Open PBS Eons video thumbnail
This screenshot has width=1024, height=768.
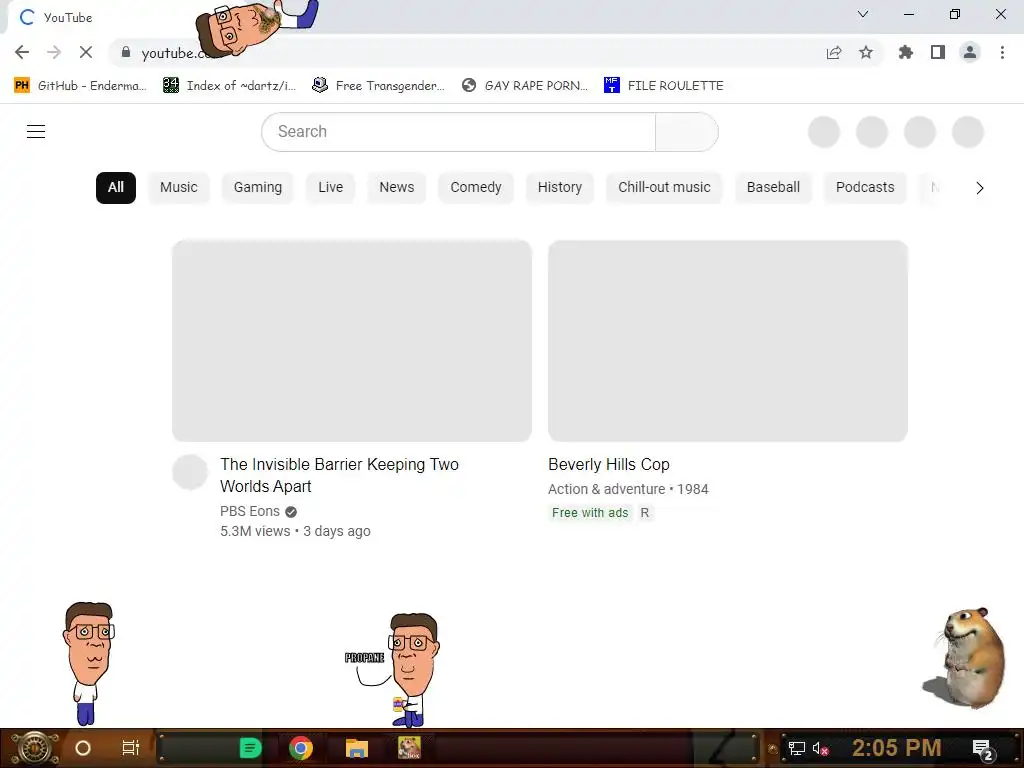coord(352,341)
